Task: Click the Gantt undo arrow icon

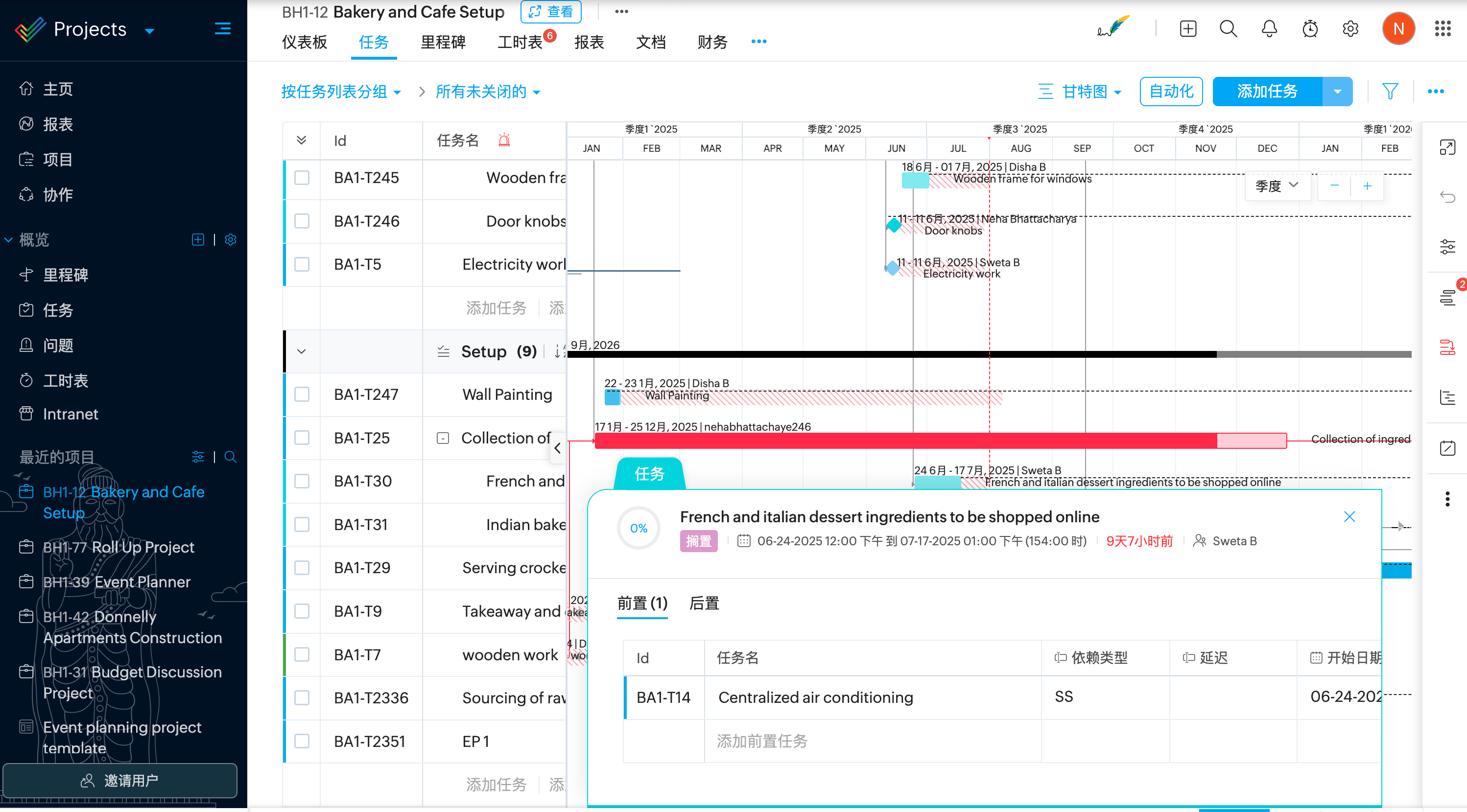Action: click(x=1447, y=197)
